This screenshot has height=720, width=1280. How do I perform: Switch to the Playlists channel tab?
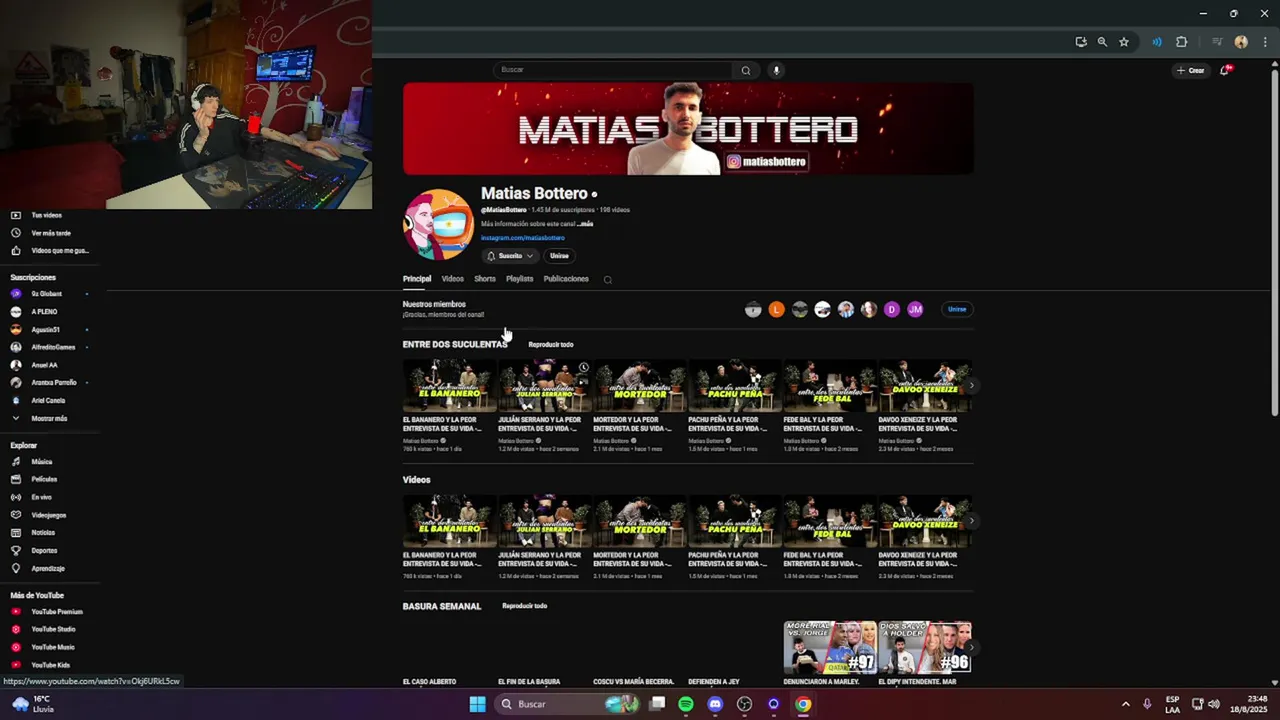[x=519, y=279]
